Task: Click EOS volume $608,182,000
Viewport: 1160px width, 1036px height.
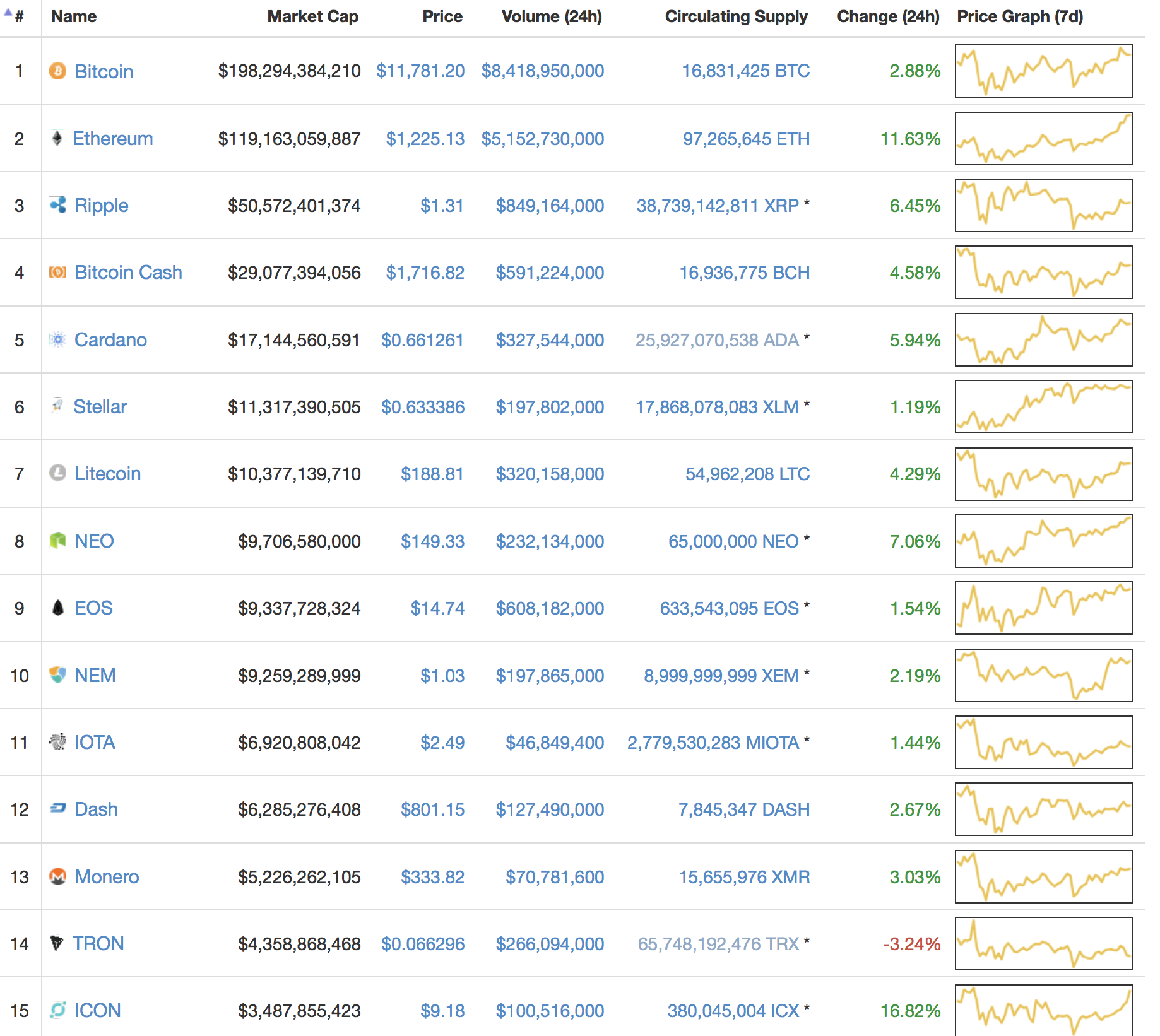Action: pyautogui.click(x=550, y=608)
